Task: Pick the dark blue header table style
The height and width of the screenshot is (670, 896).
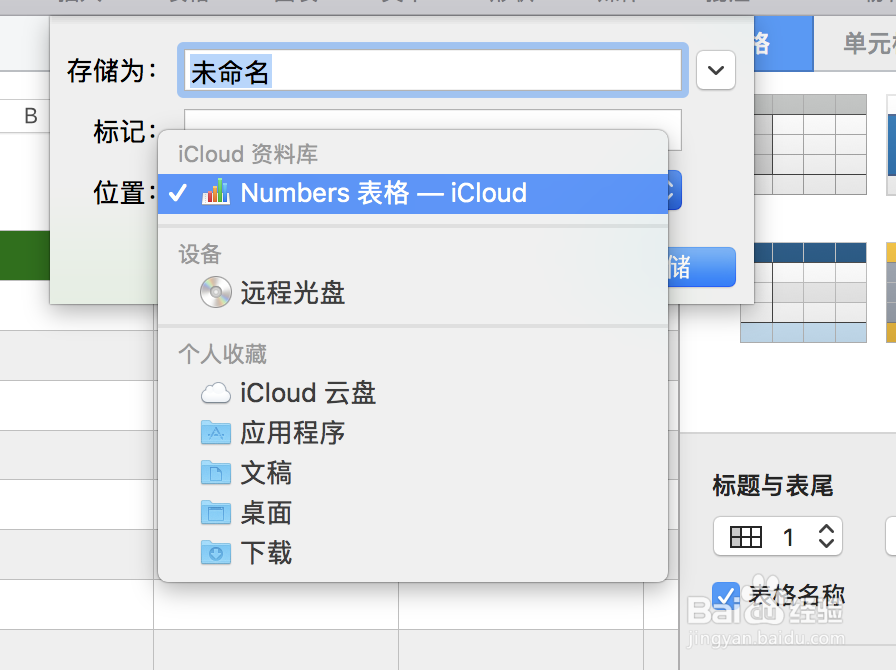Action: [803, 292]
